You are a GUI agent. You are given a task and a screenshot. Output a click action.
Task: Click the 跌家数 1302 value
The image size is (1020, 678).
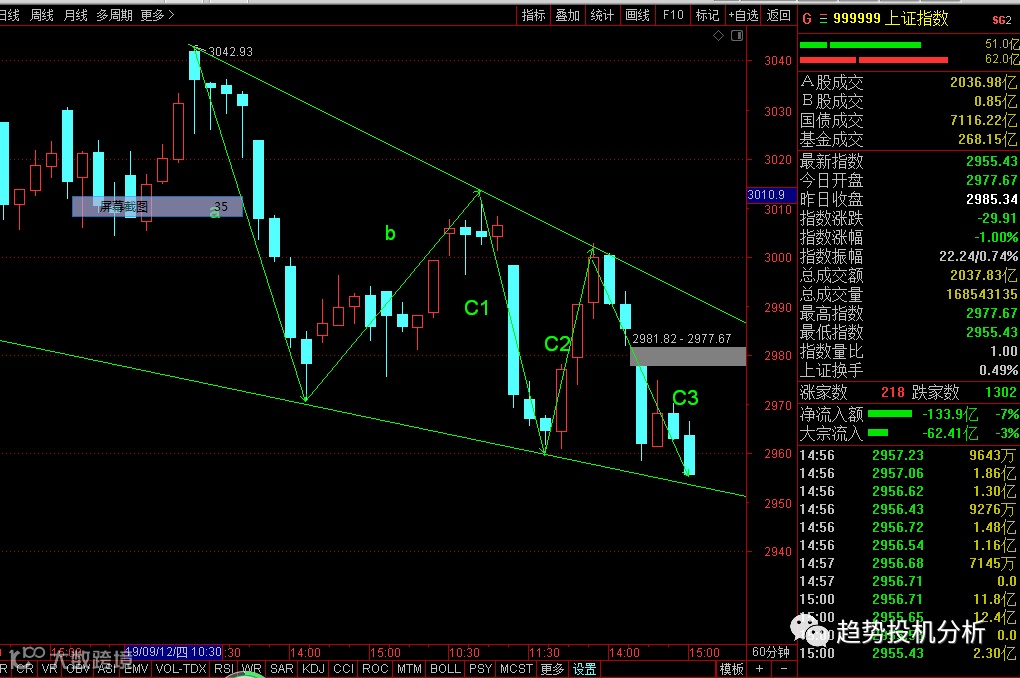click(x=1000, y=392)
